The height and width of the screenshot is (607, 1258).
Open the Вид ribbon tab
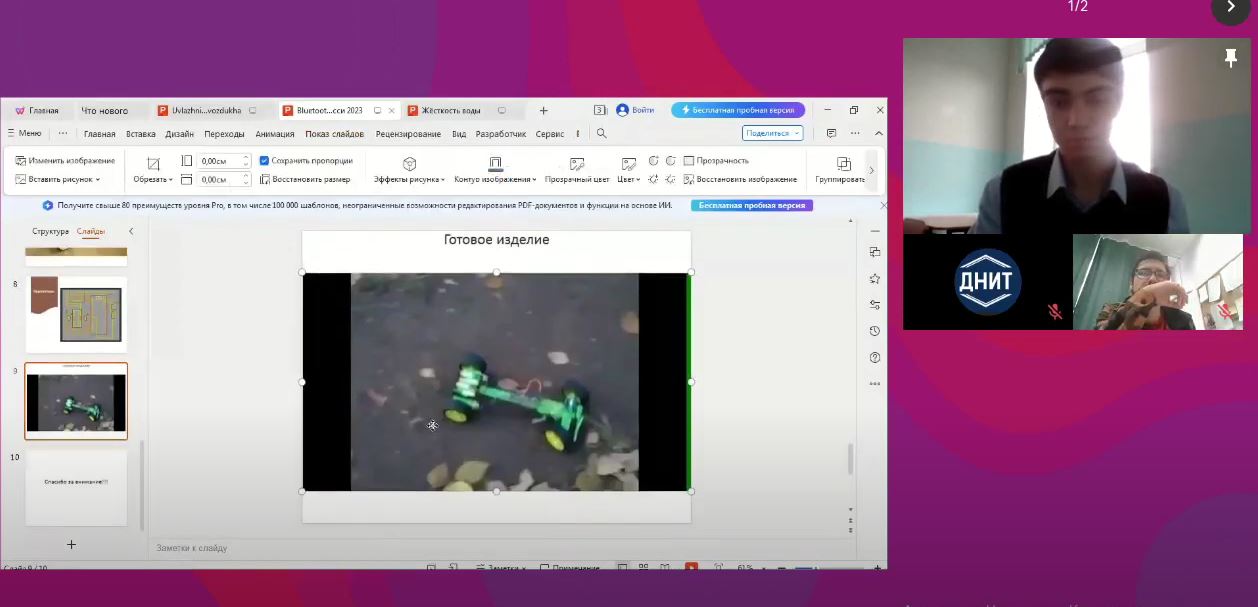[459, 134]
